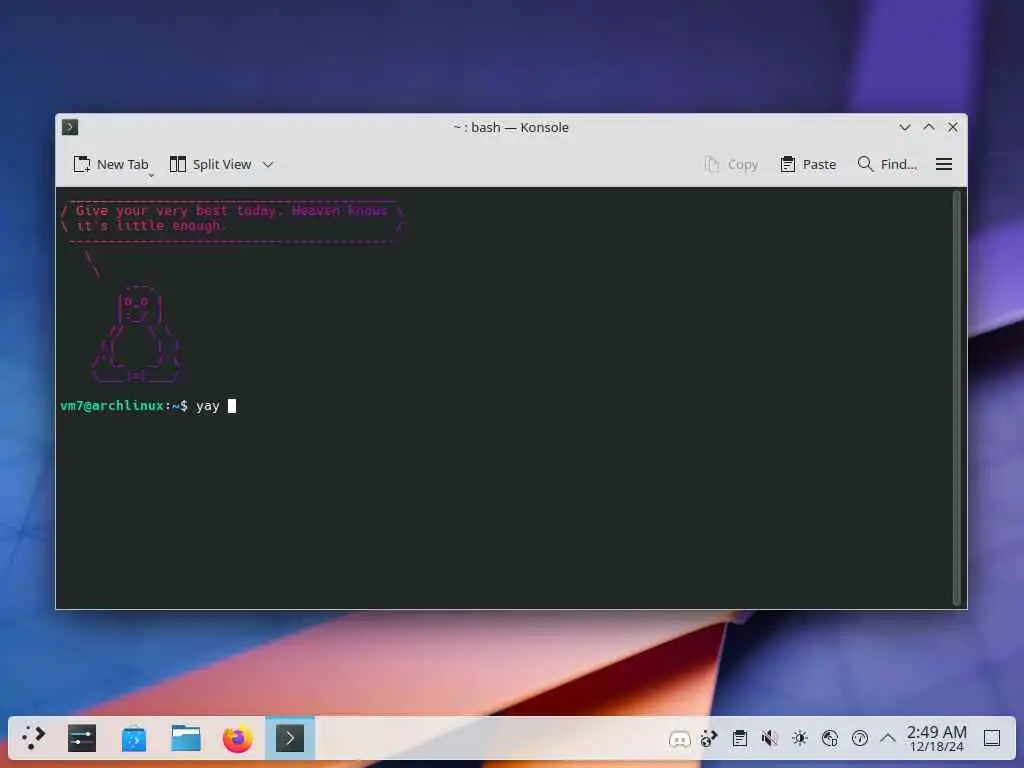Click the 'it's little enough.' text
Screen dimensions: 1024x768
coord(151,226)
